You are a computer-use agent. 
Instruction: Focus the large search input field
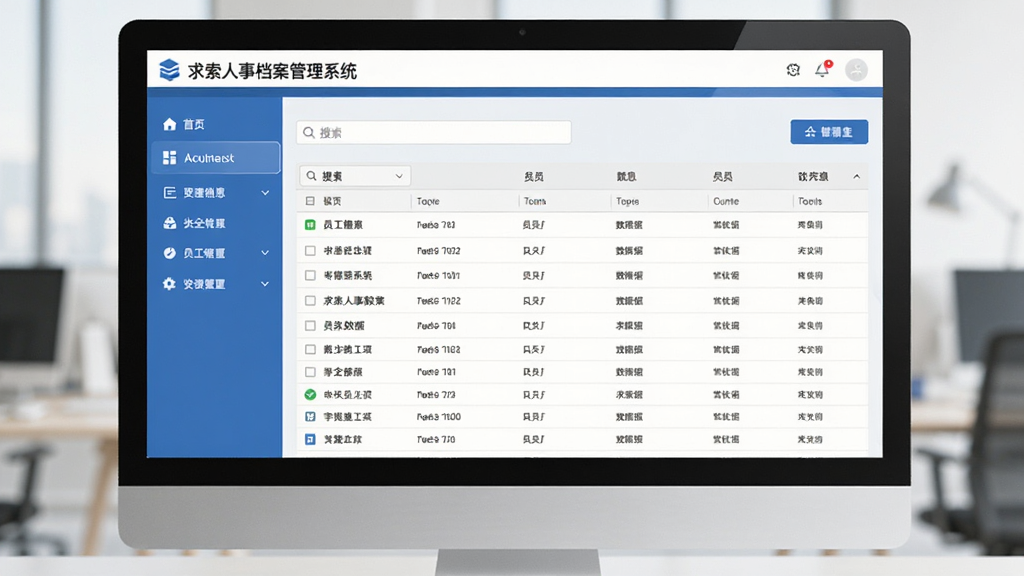tap(434, 133)
